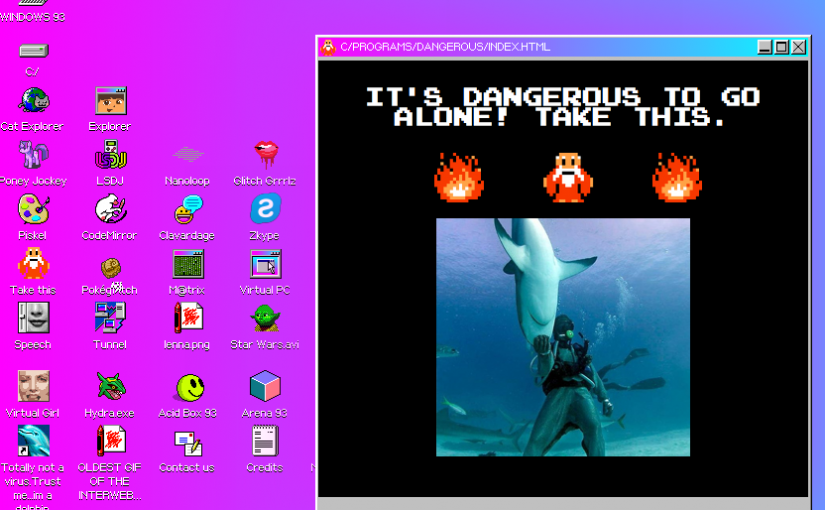The image size is (825, 510).
Task: Open the Arena 93 cube icon
Action: pyautogui.click(x=265, y=386)
